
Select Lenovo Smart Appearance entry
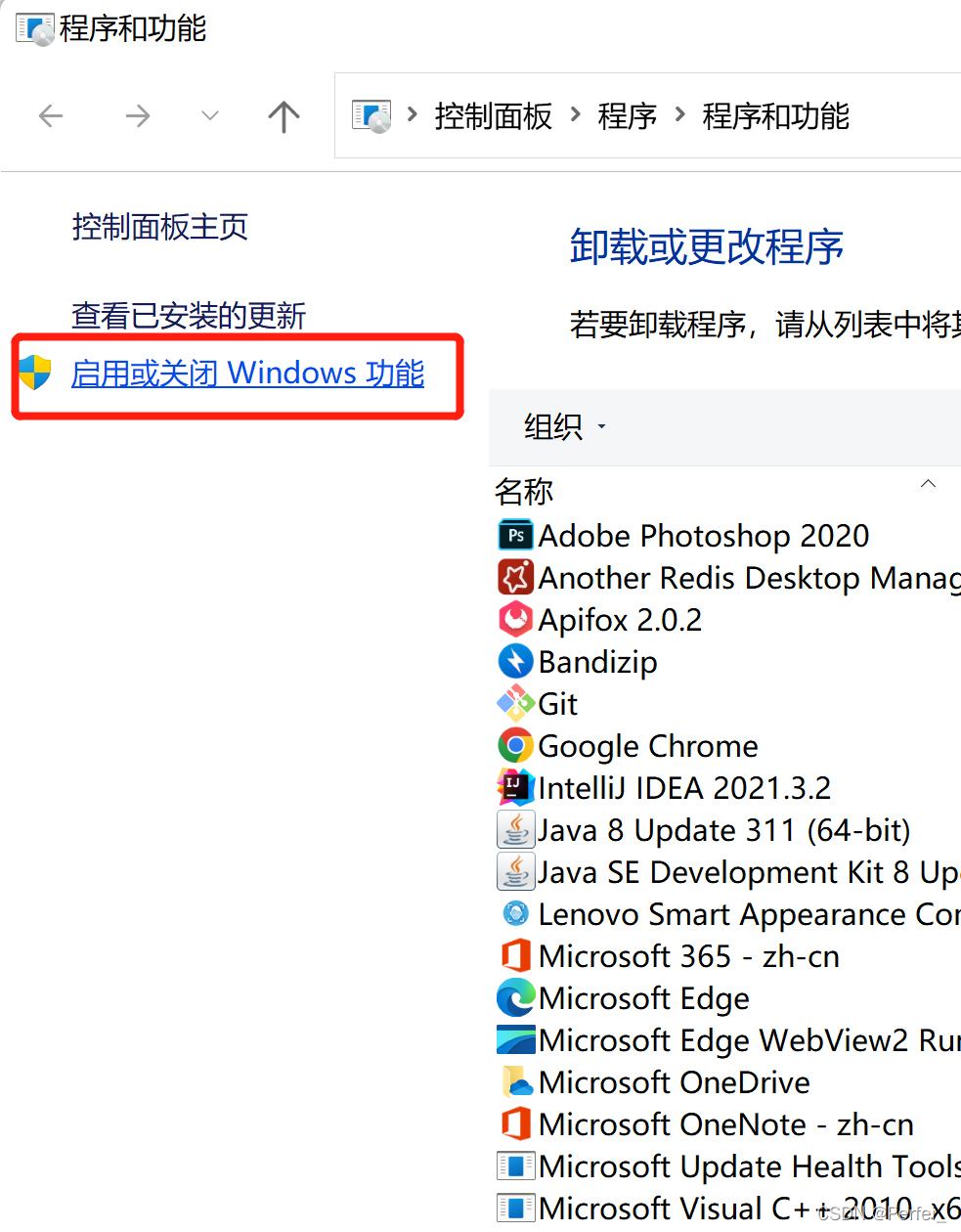[x=749, y=914]
